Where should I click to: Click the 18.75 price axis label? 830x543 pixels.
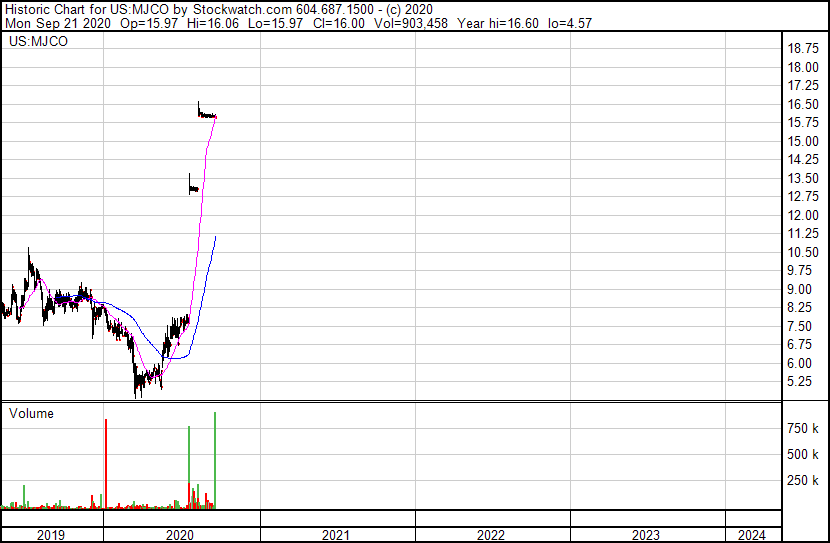803,48
